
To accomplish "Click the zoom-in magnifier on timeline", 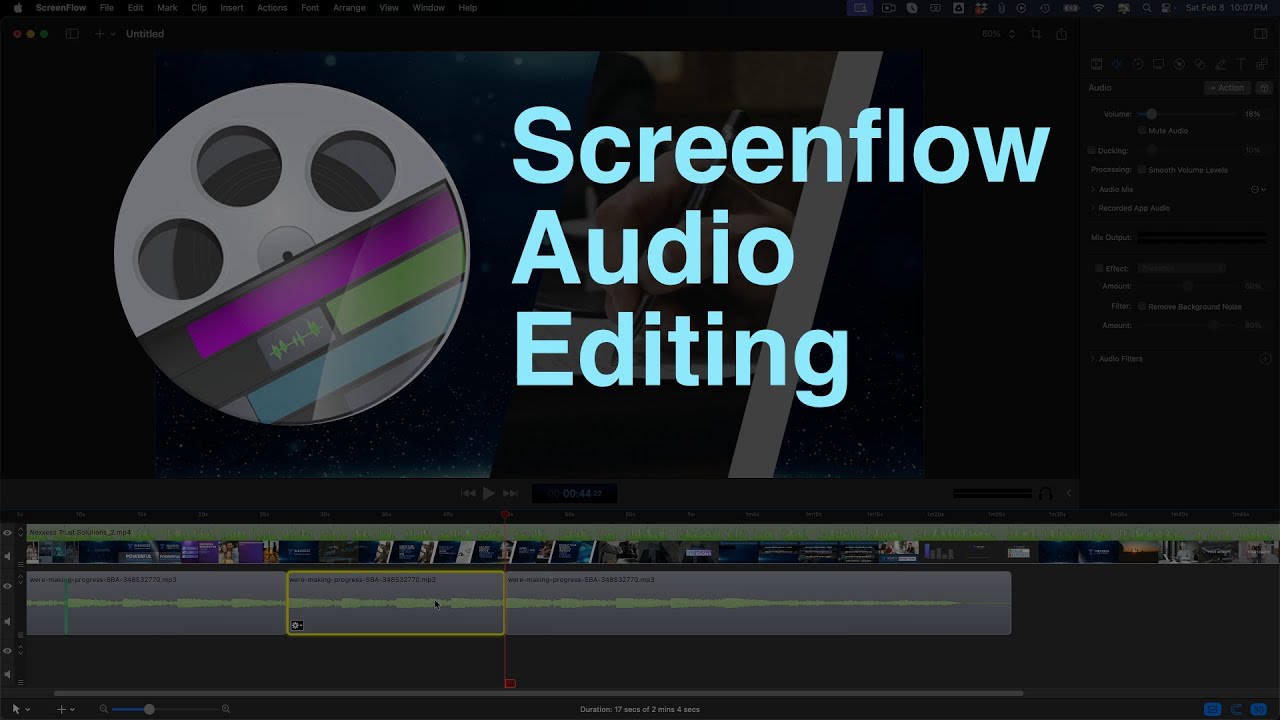I will click(x=226, y=709).
